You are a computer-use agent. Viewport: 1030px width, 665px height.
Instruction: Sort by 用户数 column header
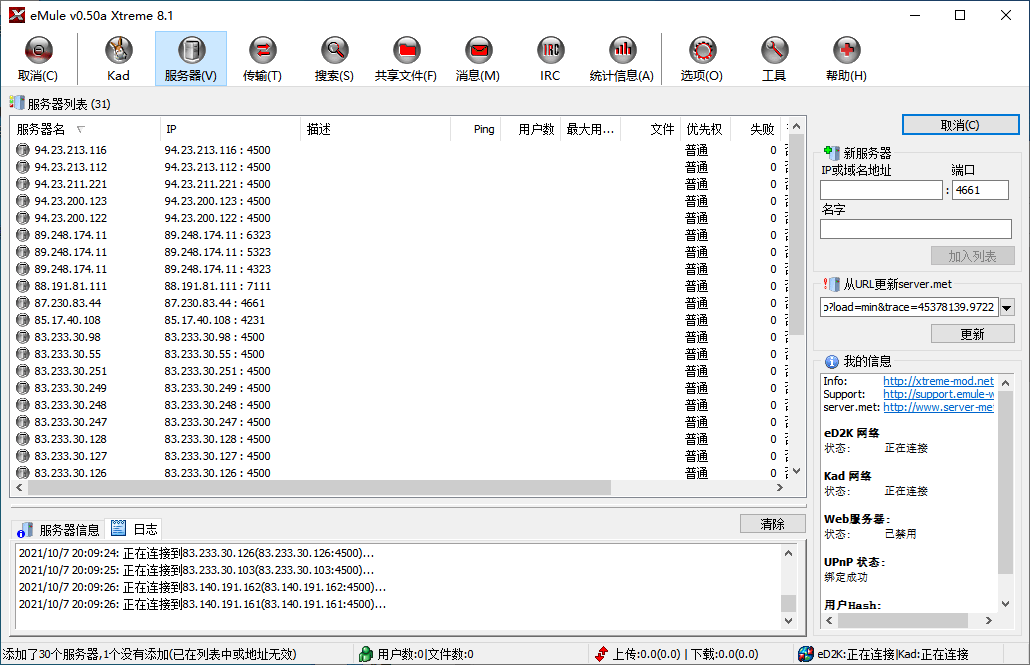(x=531, y=129)
